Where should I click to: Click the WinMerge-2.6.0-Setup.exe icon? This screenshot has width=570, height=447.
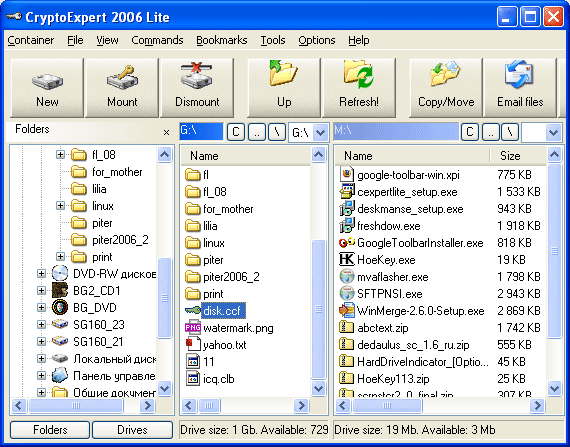(x=346, y=310)
